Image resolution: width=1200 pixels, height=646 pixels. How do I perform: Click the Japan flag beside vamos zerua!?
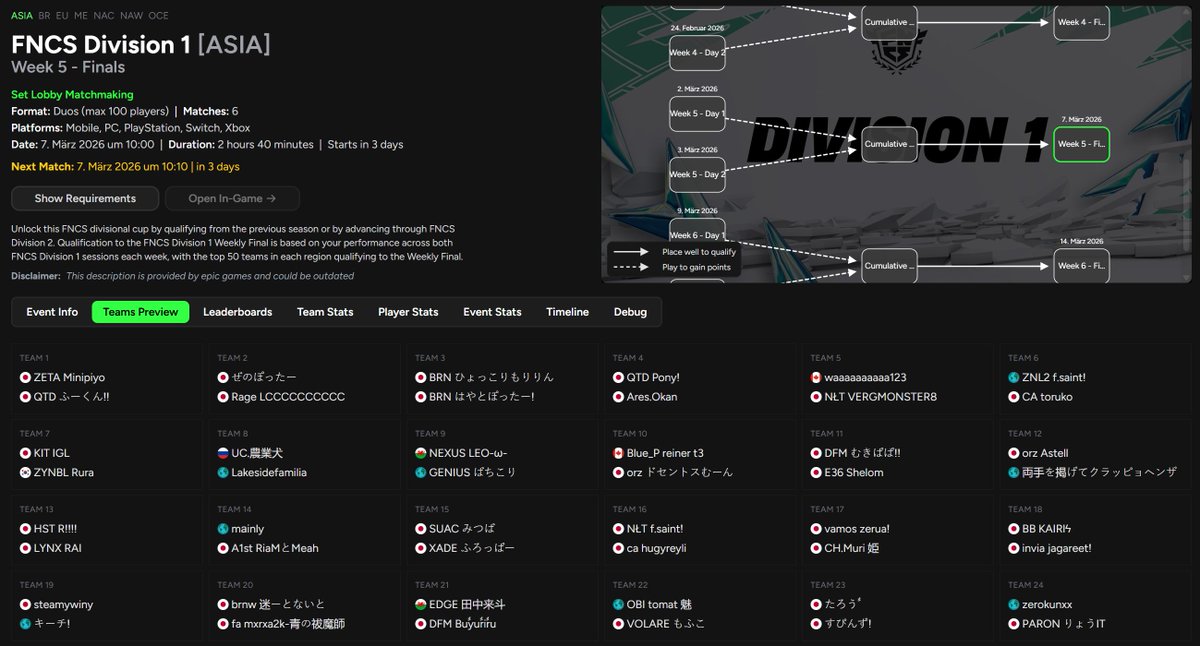[816, 529]
